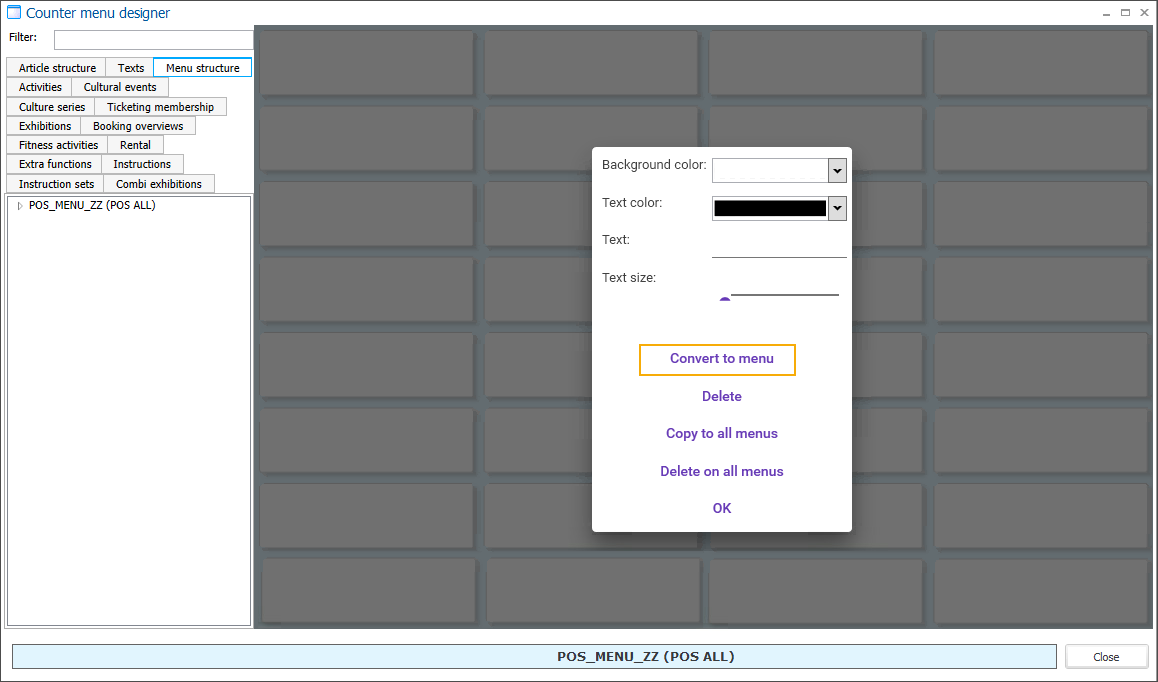Screen dimensions: 1158x682
Task: Expand the POS_MENU_ZZ tree node
Action: click(18, 205)
